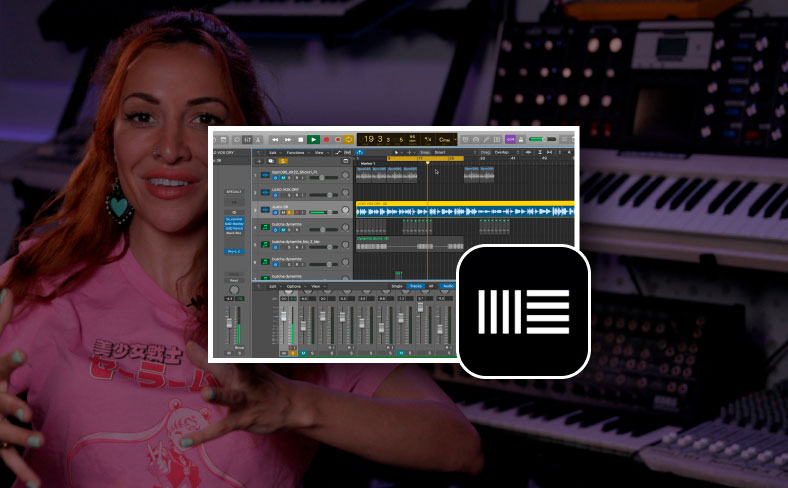Click the Add Track plus button
Viewport: 788px width, 488px height.
click(x=259, y=161)
